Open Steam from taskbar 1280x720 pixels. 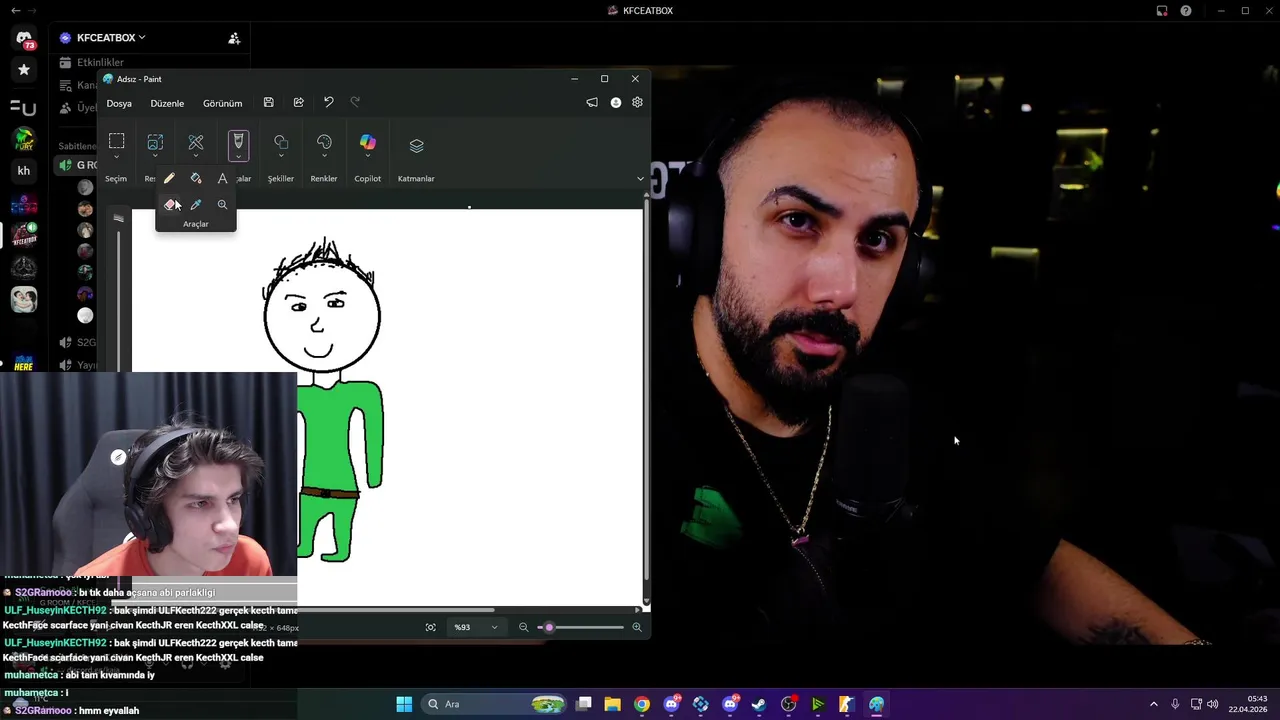759,704
